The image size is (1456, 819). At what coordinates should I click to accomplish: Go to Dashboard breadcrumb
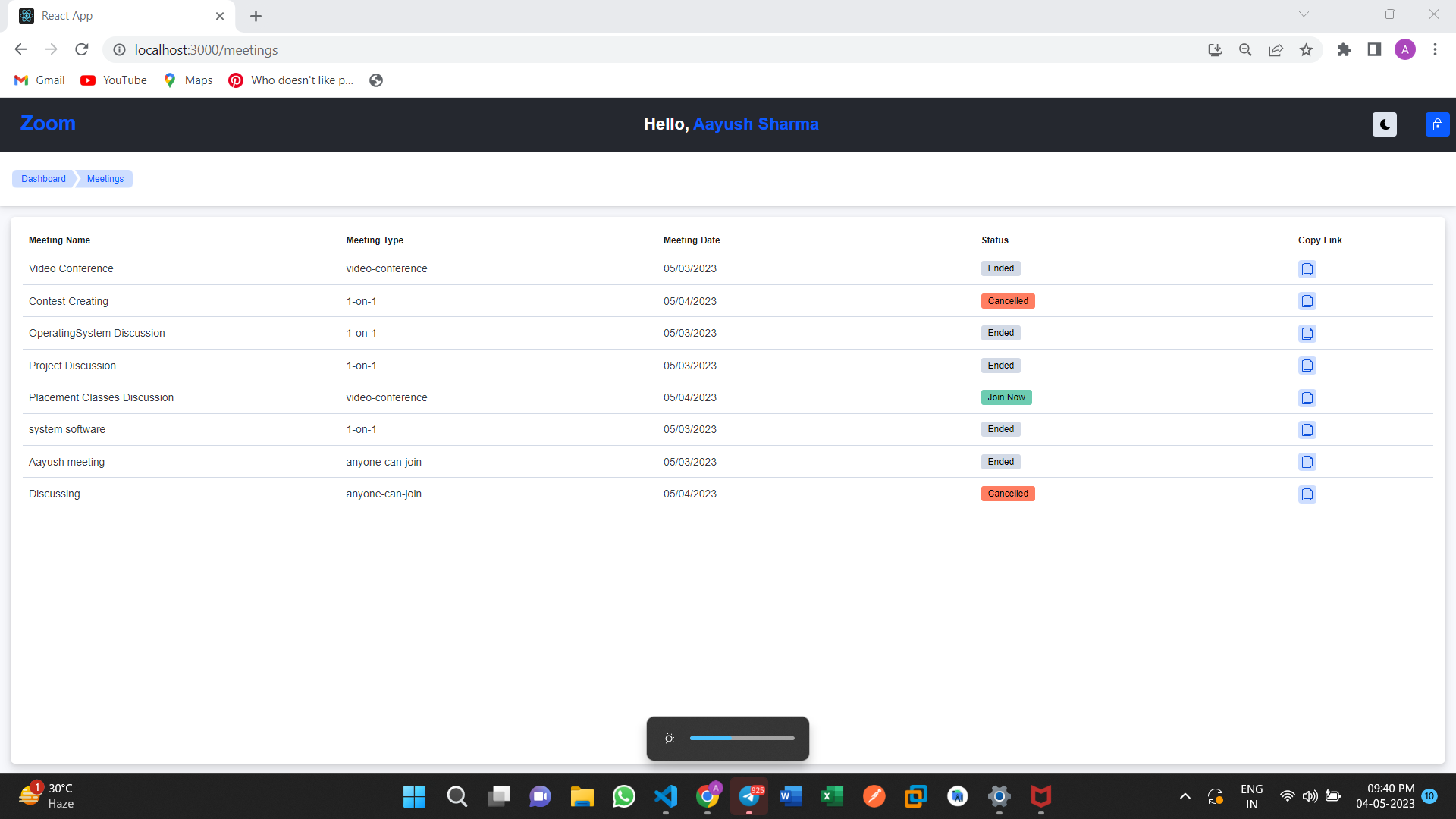click(42, 178)
